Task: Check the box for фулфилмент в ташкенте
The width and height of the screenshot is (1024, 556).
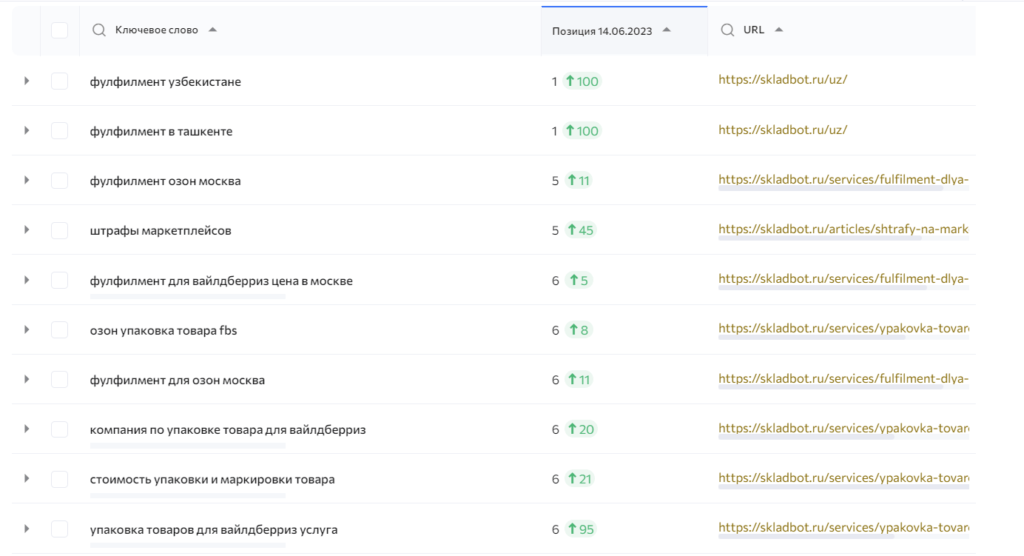Action: point(60,131)
